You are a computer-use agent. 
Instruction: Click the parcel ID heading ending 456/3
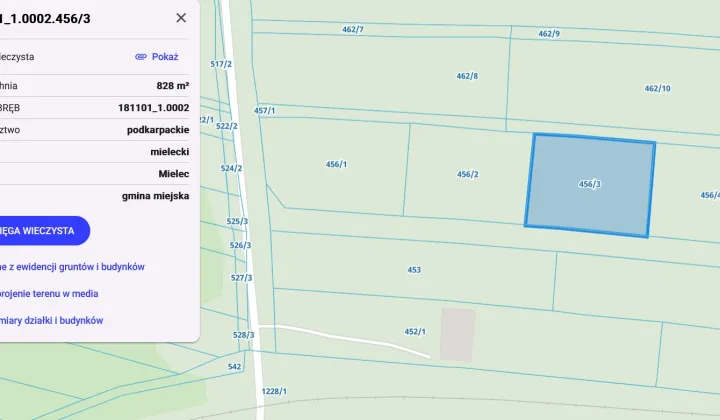(45, 19)
